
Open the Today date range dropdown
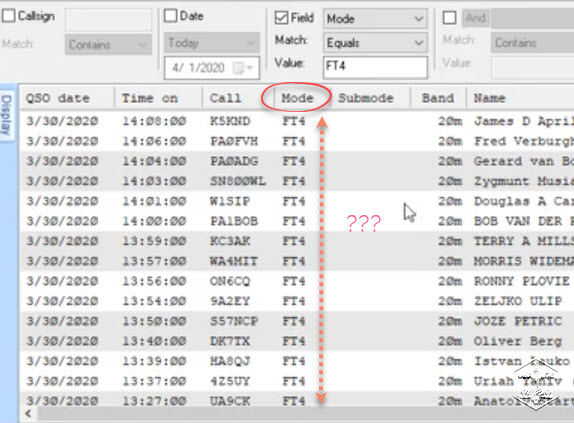pyautogui.click(x=212, y=43)
